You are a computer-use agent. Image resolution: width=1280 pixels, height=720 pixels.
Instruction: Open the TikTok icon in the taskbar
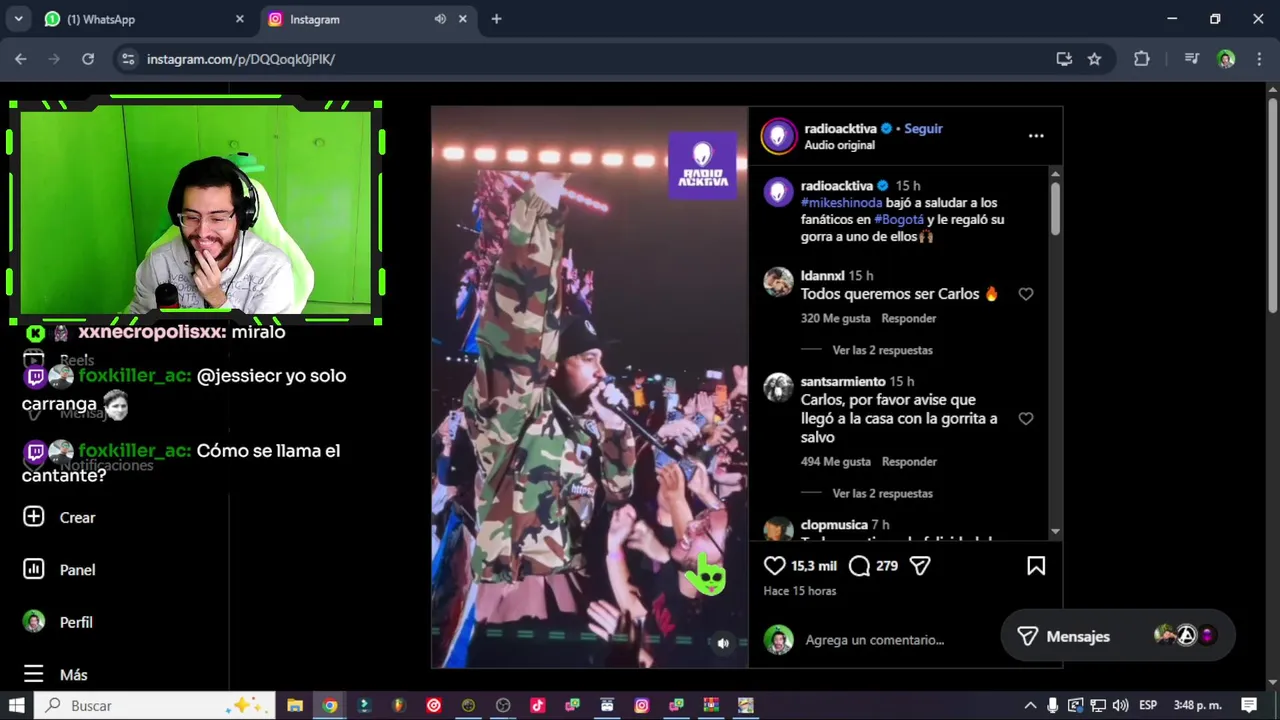click(537, 705)
